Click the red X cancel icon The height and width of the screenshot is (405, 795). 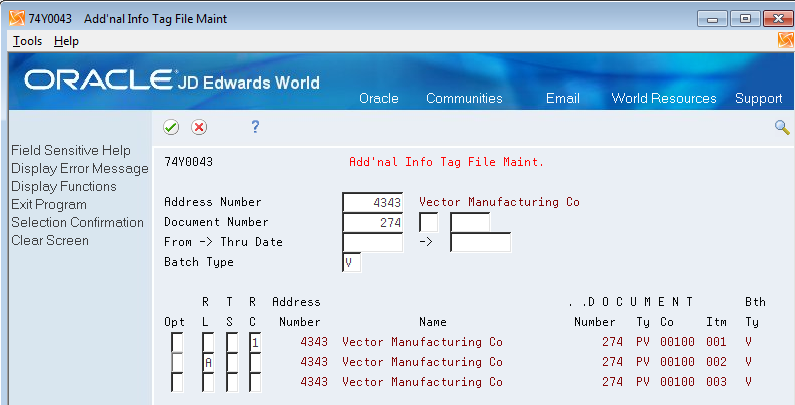[x=199, y=127]
